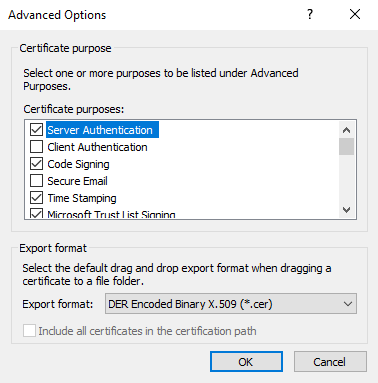378x383 pixels.
Task: Click the Cancel button
Action: click(330, 362)
